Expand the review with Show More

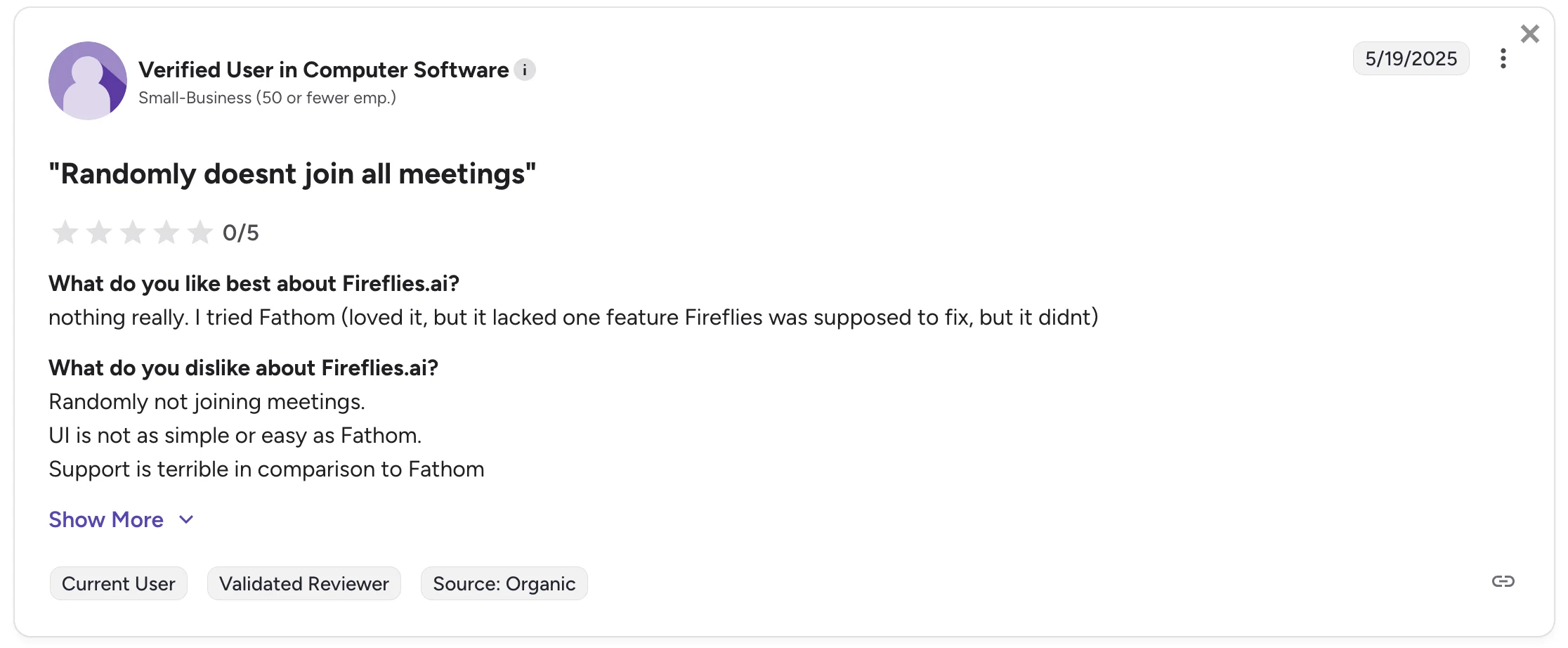coord(105,520)
